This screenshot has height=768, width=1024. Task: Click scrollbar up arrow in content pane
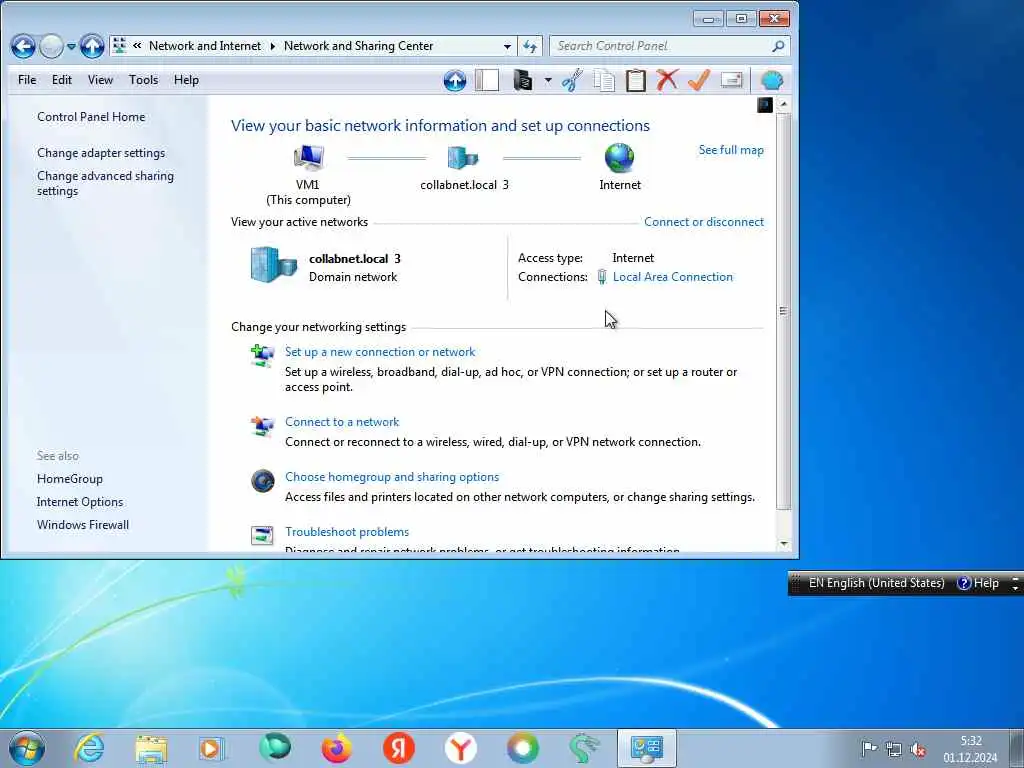(784, 104)
